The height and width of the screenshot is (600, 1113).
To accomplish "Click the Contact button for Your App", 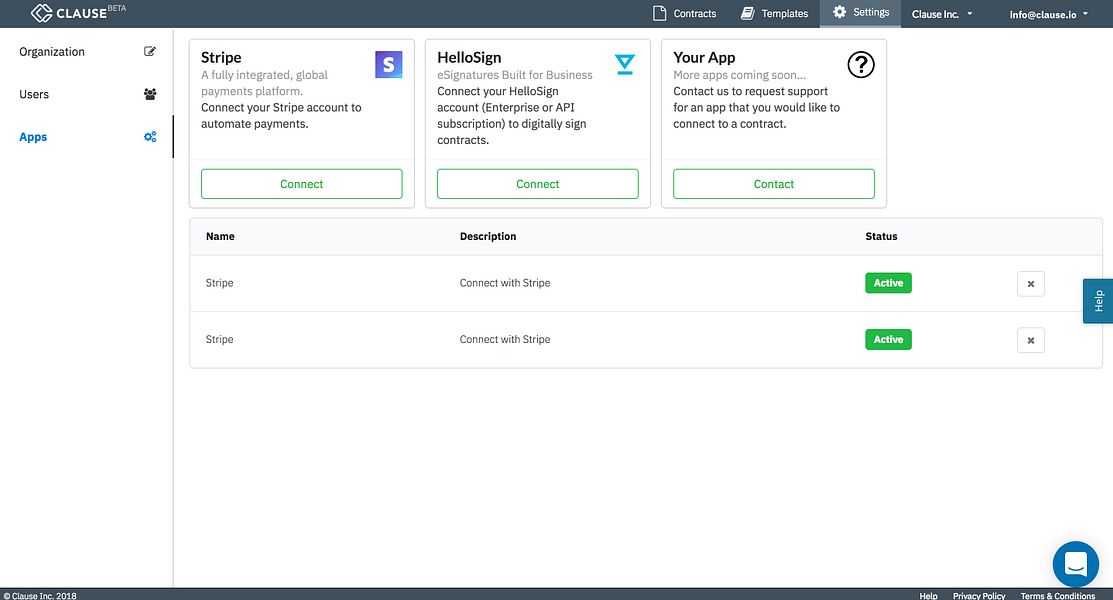I will 774,184.
